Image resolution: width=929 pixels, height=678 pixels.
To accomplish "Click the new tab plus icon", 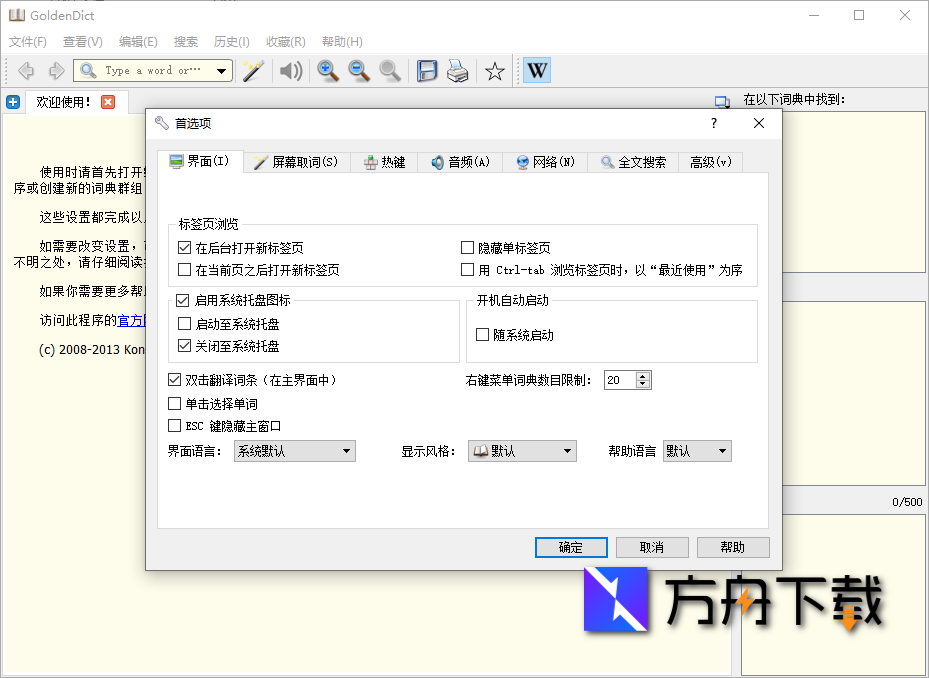I will point(13,101).
